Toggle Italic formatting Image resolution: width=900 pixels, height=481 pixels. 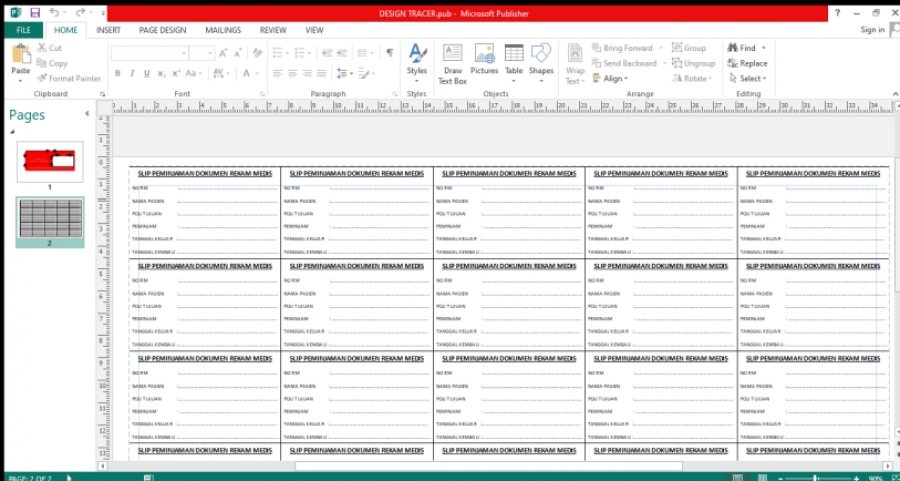click(132, 73)
